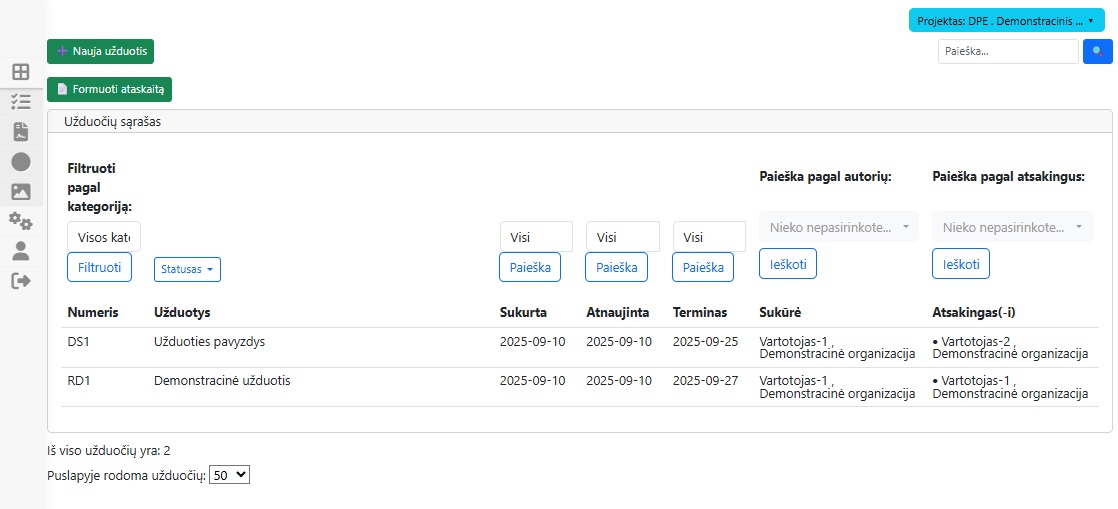Image resolution: width=1118 pixels, height=509 pixels.
Task: Focus the Paieška search input field
Action: (1007, 51)
